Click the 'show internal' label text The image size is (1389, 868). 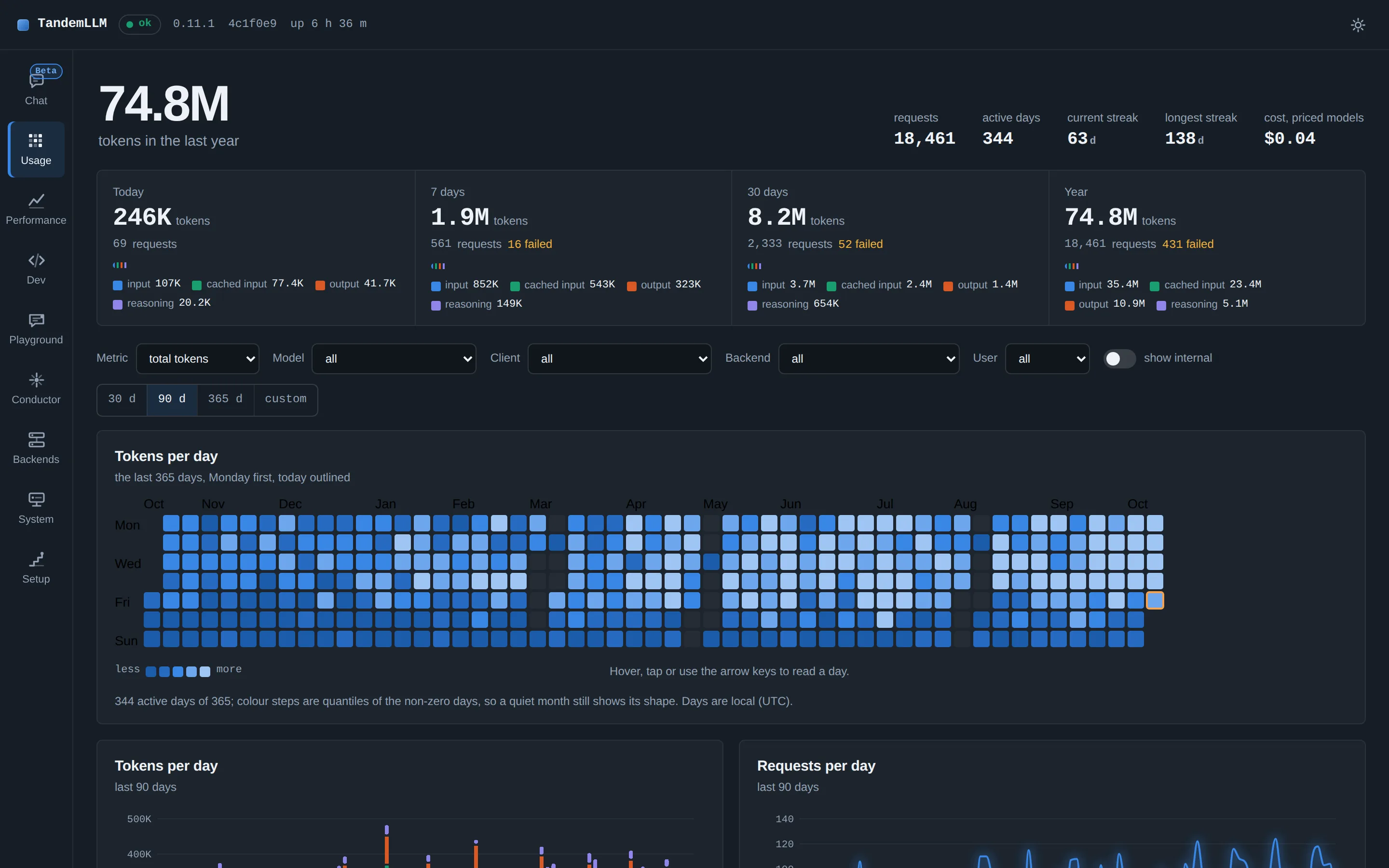(x=1178, y=358)
